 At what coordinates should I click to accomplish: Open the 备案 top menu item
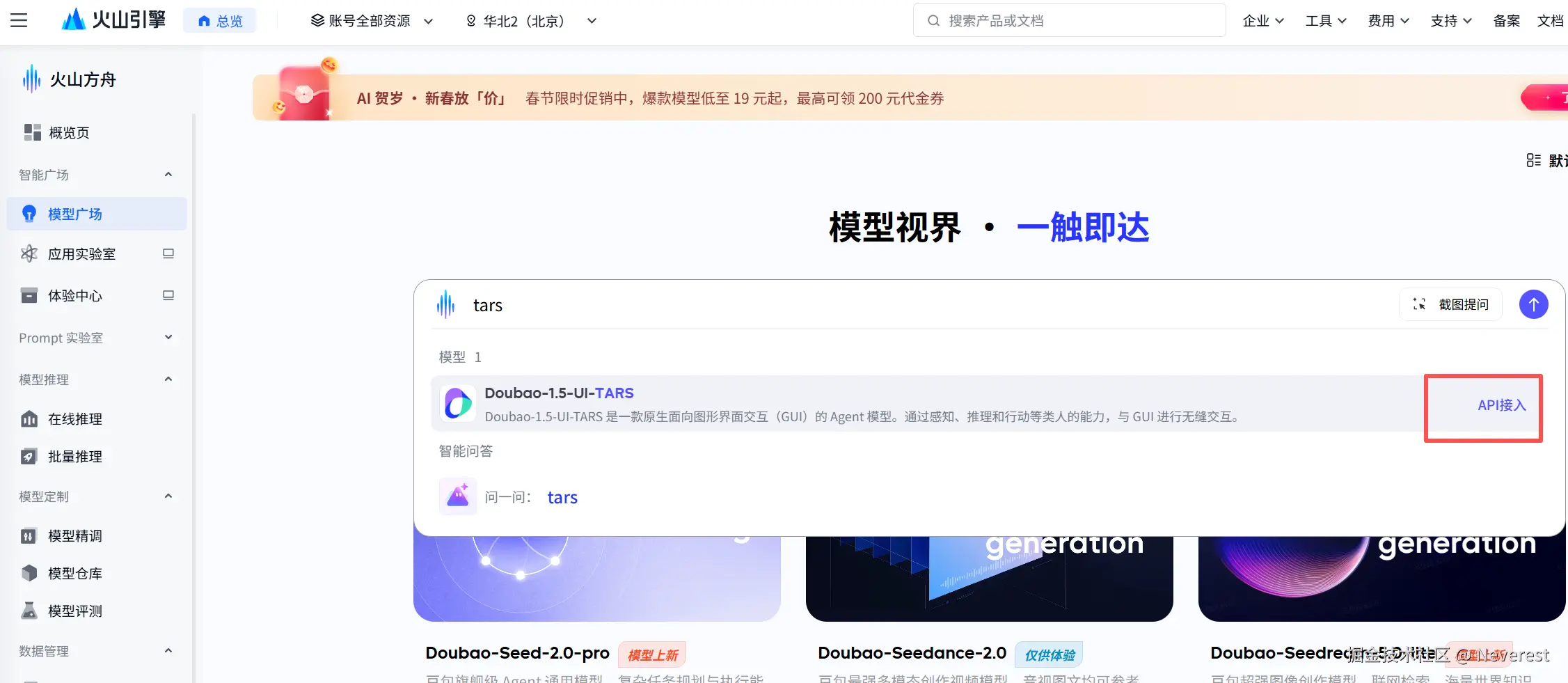1507,21
